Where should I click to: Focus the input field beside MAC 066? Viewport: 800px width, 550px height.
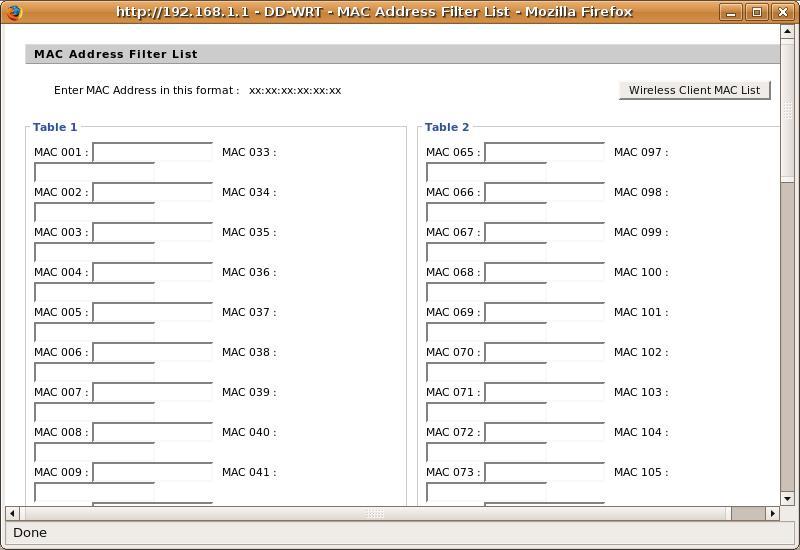(544, 192)
